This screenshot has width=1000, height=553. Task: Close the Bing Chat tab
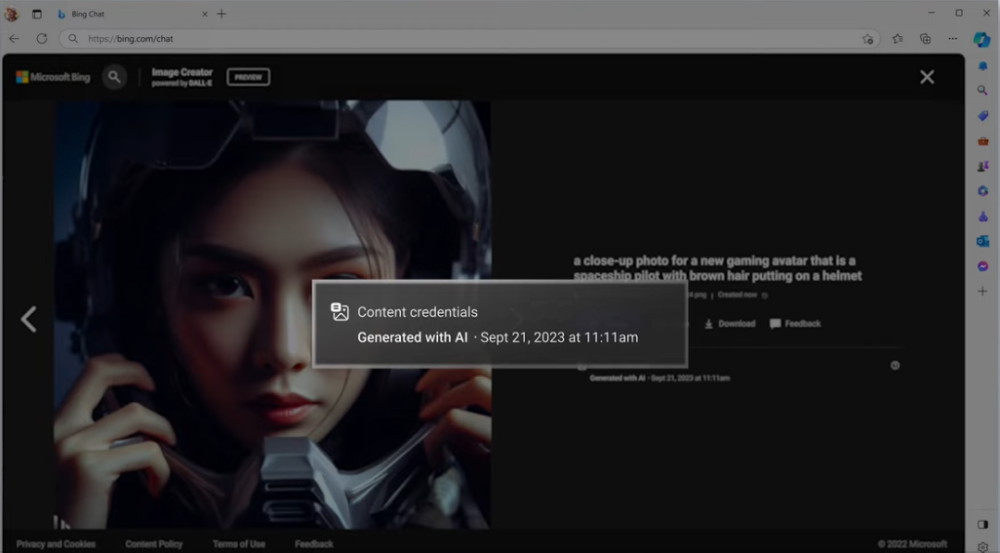pos(205,14)
